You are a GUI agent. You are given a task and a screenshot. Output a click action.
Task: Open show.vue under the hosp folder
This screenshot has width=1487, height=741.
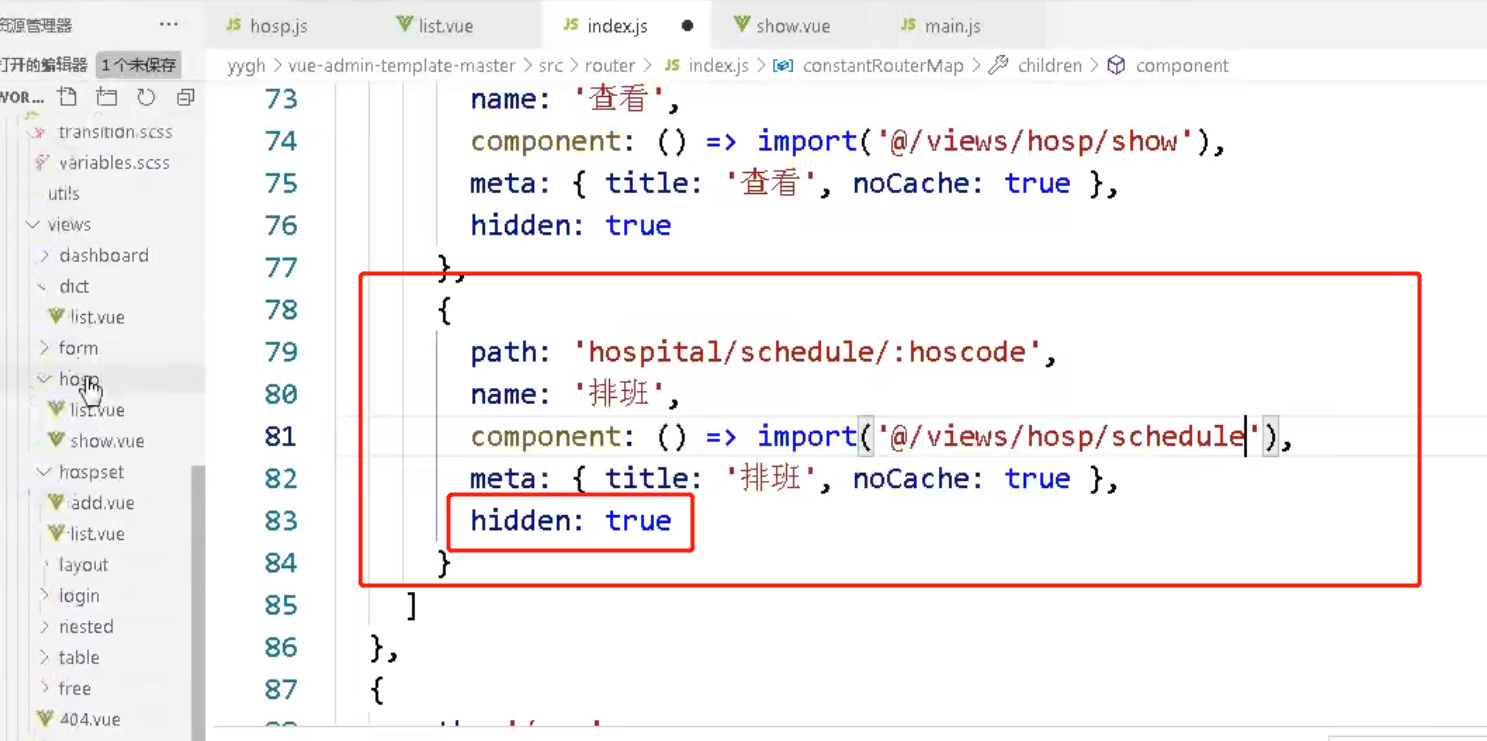[107, 441]
